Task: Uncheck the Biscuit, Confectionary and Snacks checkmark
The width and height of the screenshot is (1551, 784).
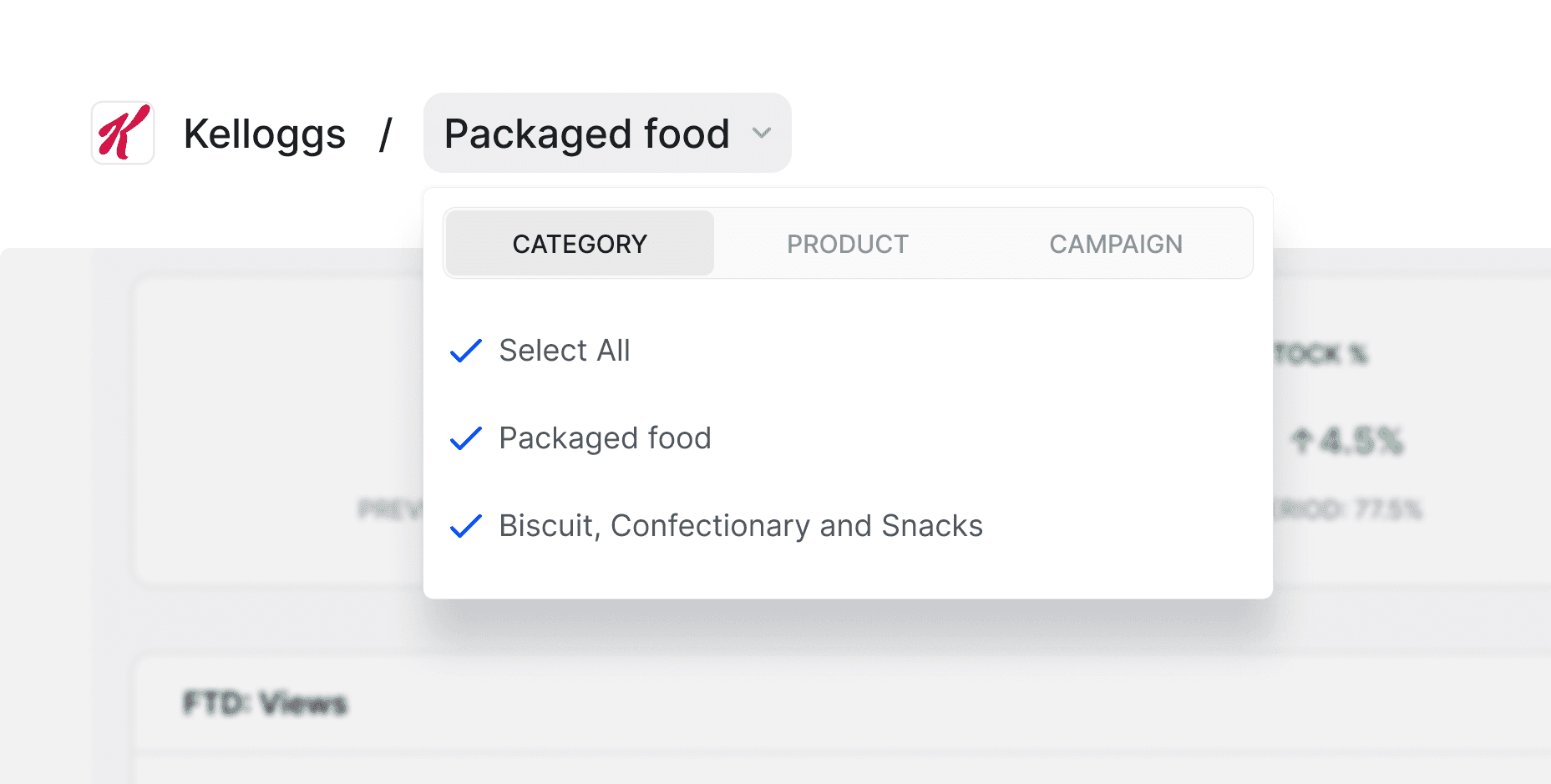Action: (465, 526)
